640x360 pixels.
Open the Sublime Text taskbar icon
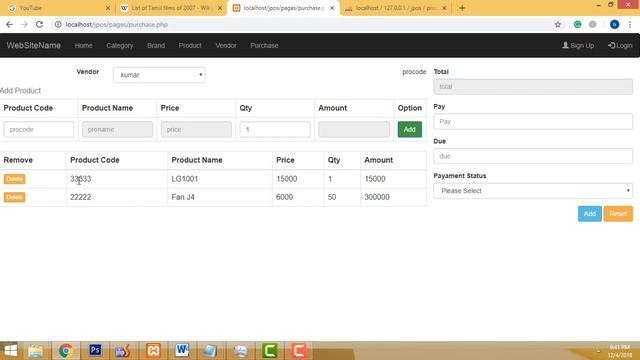[x=123, y=350]
